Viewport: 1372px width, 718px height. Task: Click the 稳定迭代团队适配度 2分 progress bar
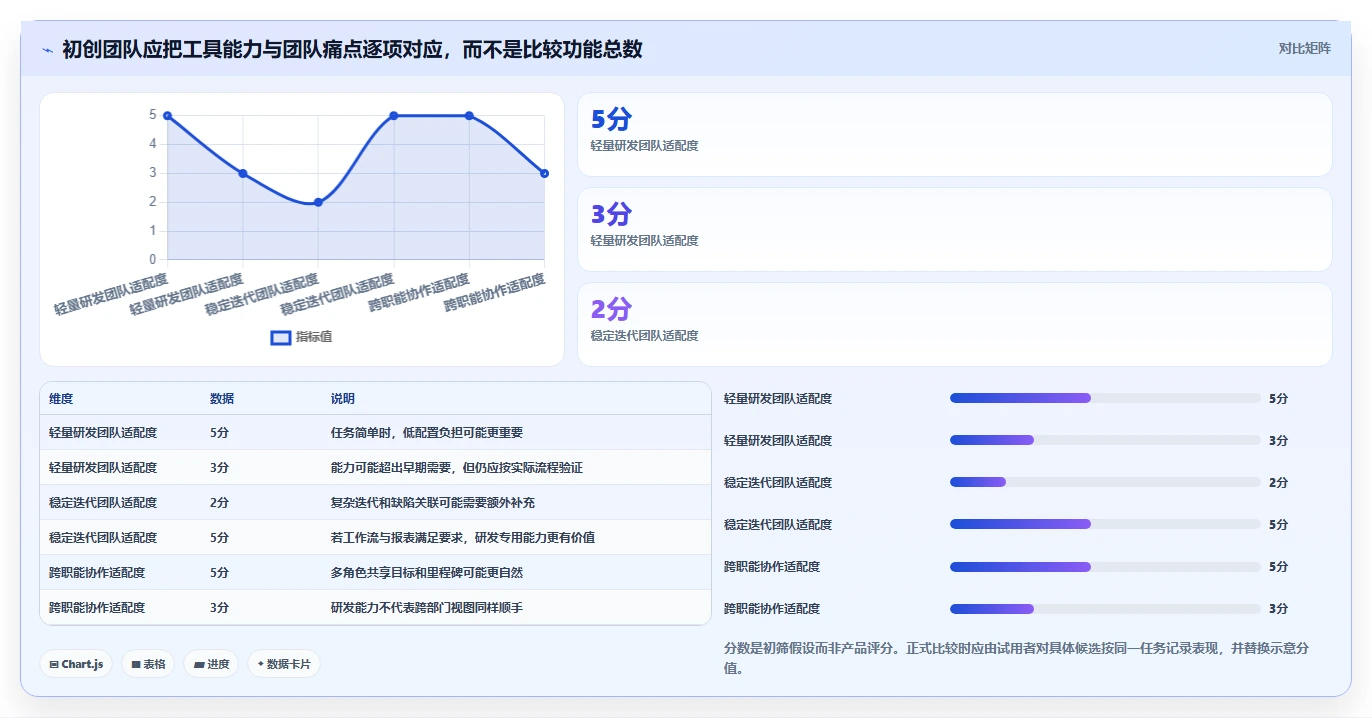click(x=1105, y=482)
